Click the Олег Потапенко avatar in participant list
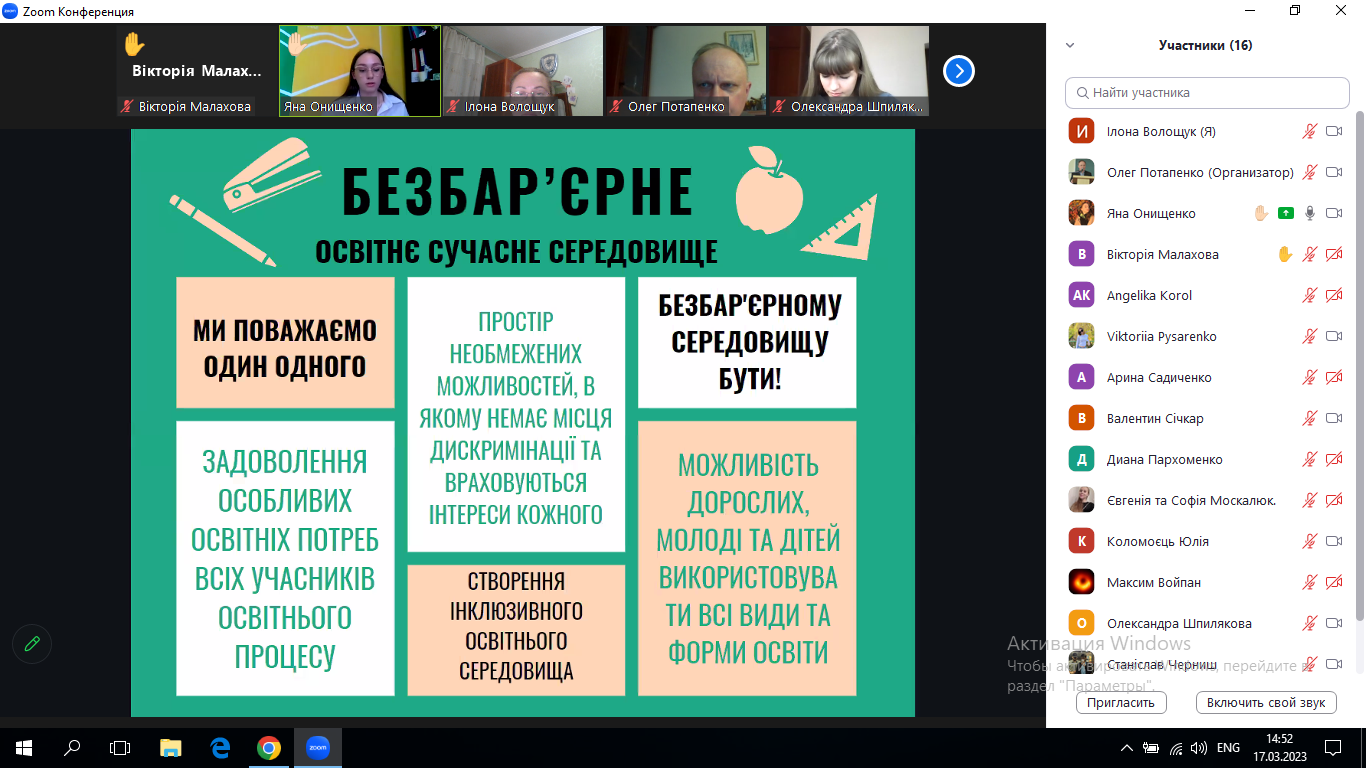Image resolution: width=1366 pixels, height=768 pixels. pyautogui.click(x=1081, y=172)
